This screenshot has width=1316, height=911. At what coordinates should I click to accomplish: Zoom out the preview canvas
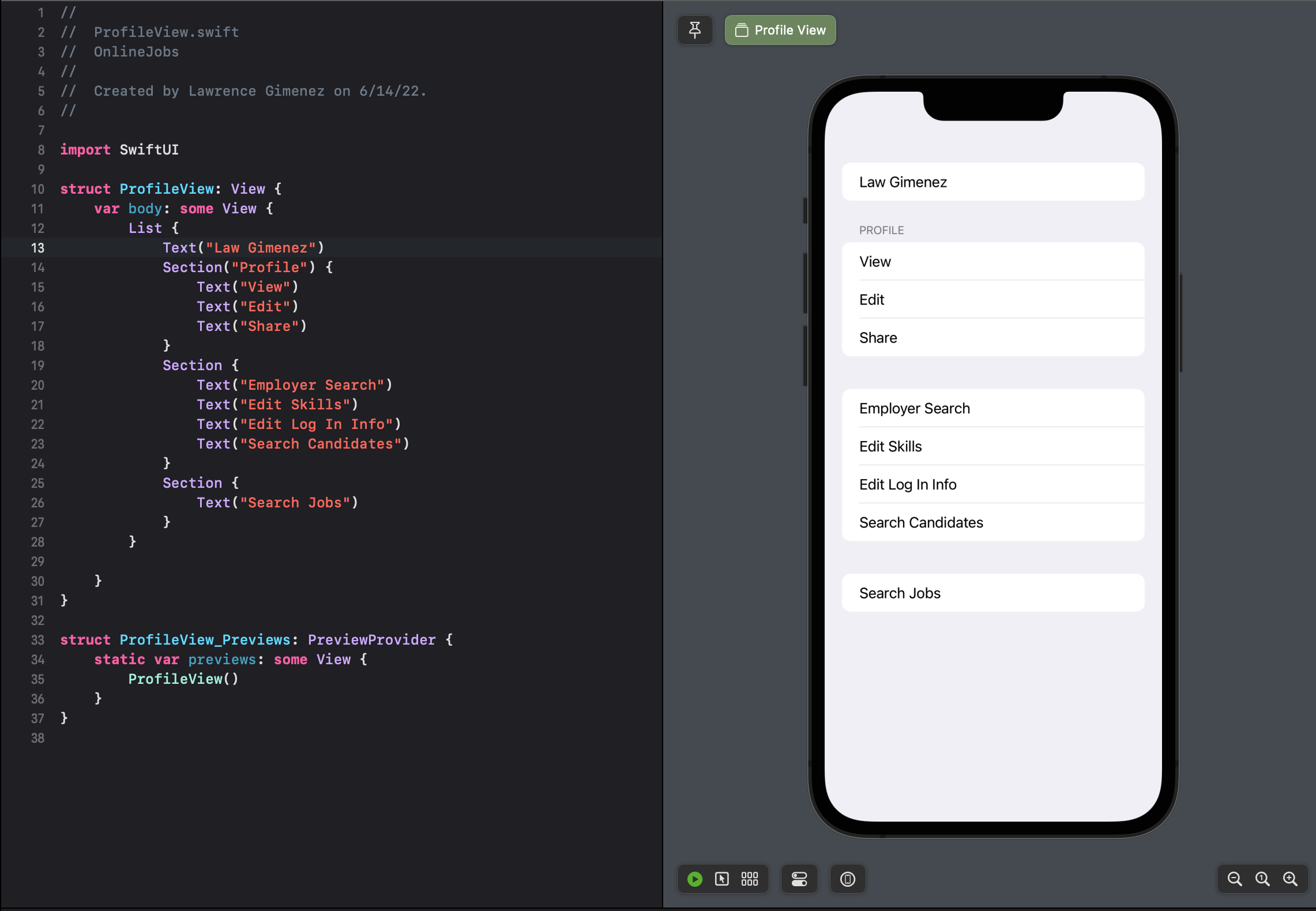1234,879
